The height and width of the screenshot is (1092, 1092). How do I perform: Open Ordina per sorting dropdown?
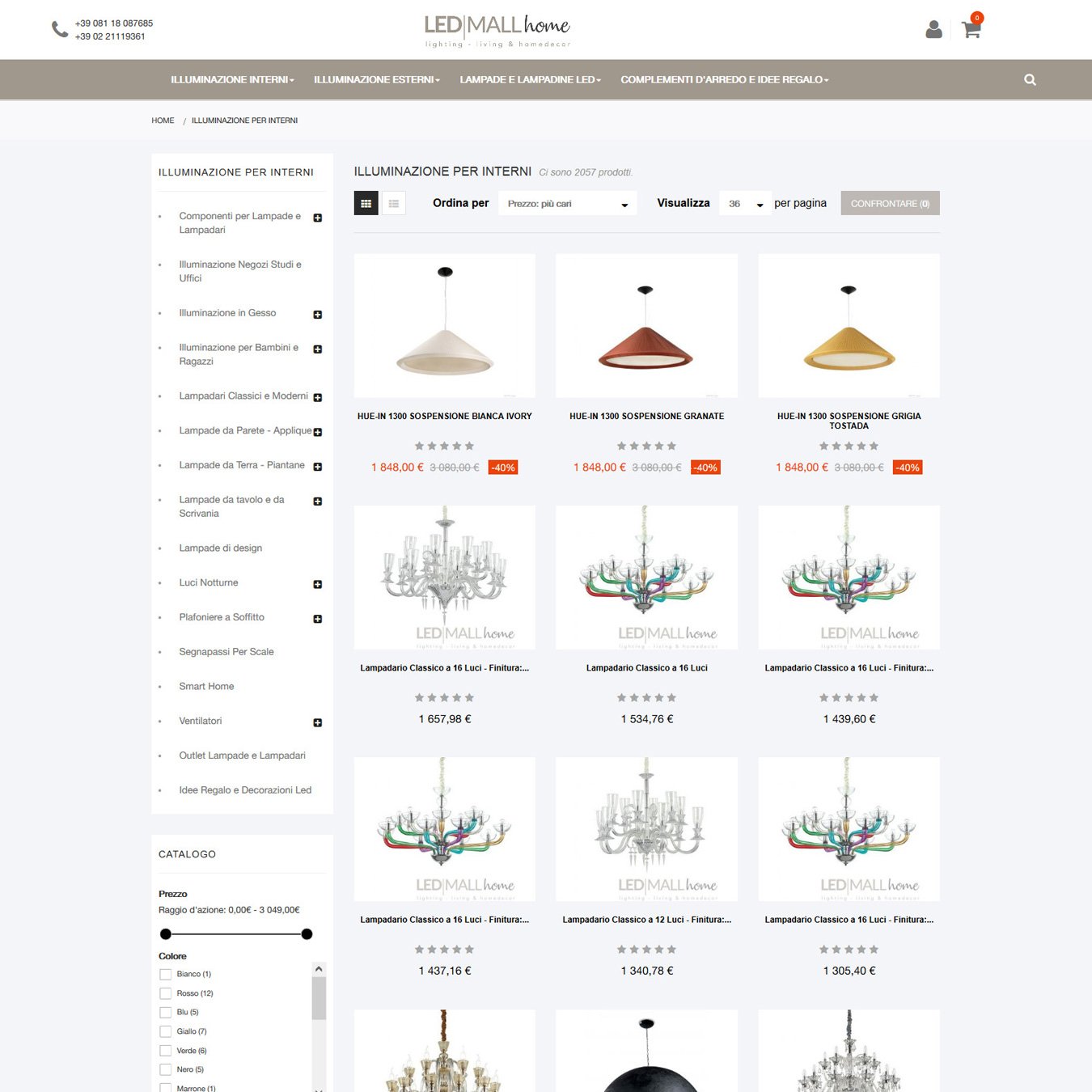coord(568,203)
